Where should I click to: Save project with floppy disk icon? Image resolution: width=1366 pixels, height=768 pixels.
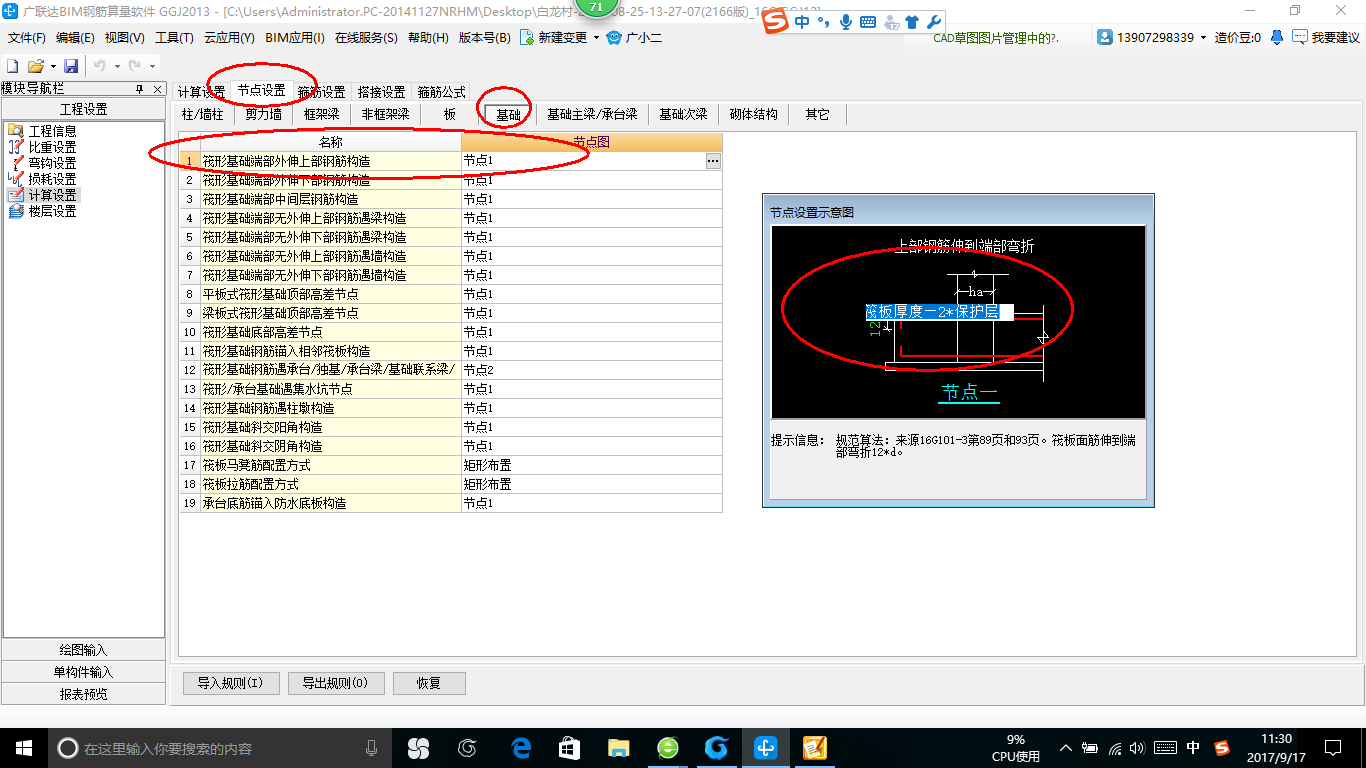pyautogui.click(x=71, y=66)
